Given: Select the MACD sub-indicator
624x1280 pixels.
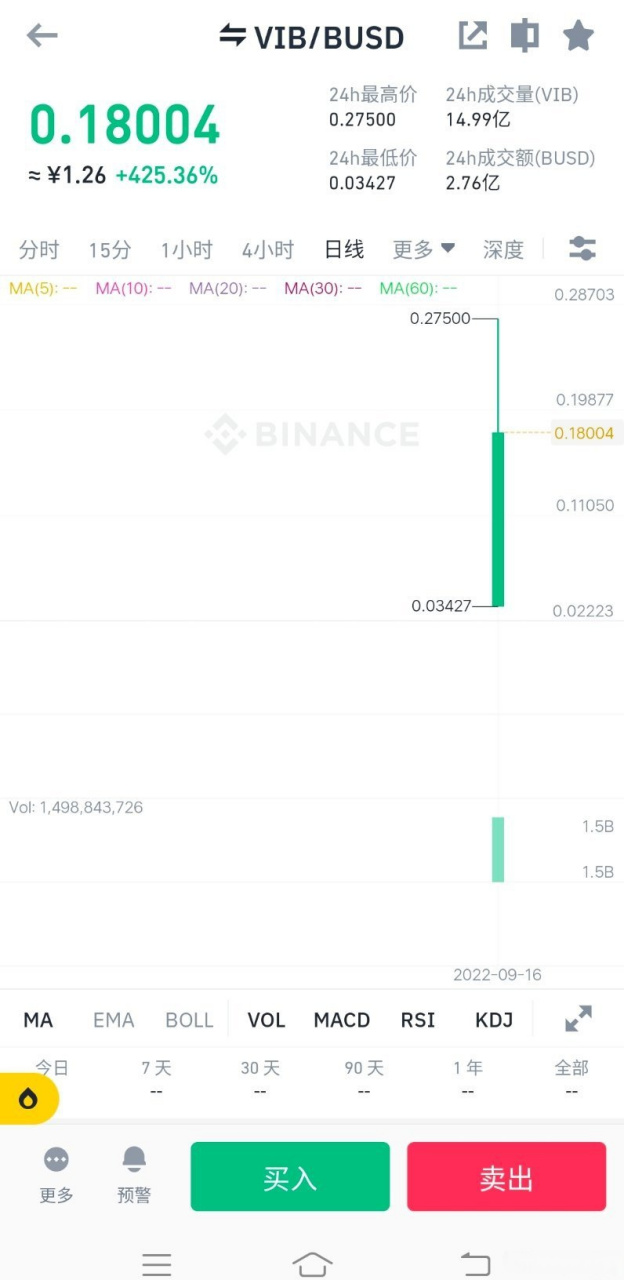Looking at the screenshot, I should click(342, 1020).
